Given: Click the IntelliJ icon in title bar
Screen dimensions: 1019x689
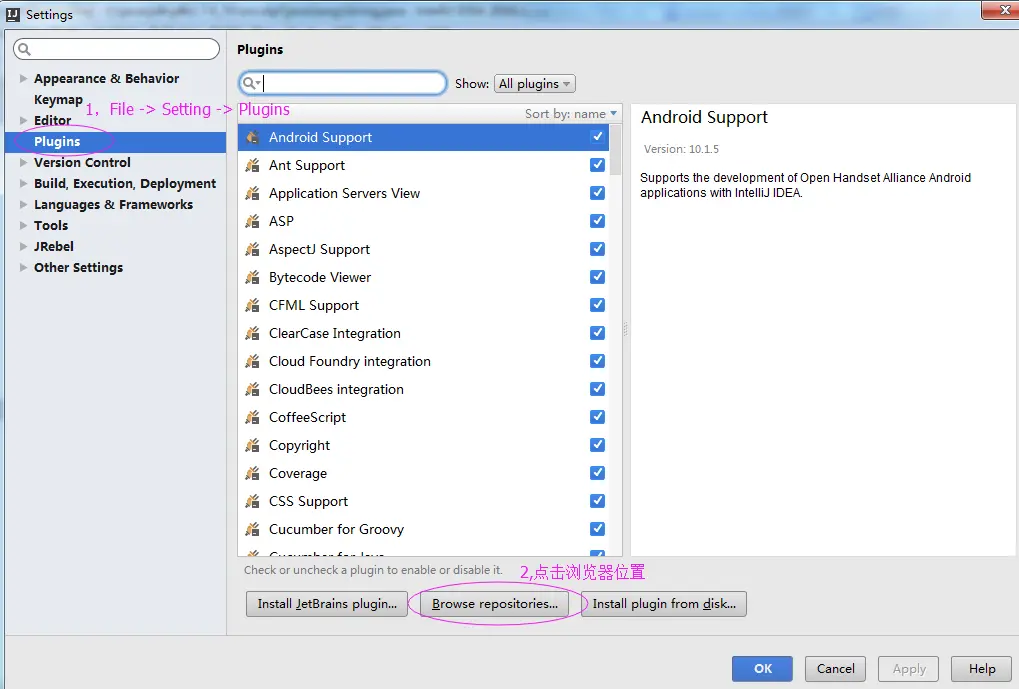Looking at the screenshot, I should point(13,14).
